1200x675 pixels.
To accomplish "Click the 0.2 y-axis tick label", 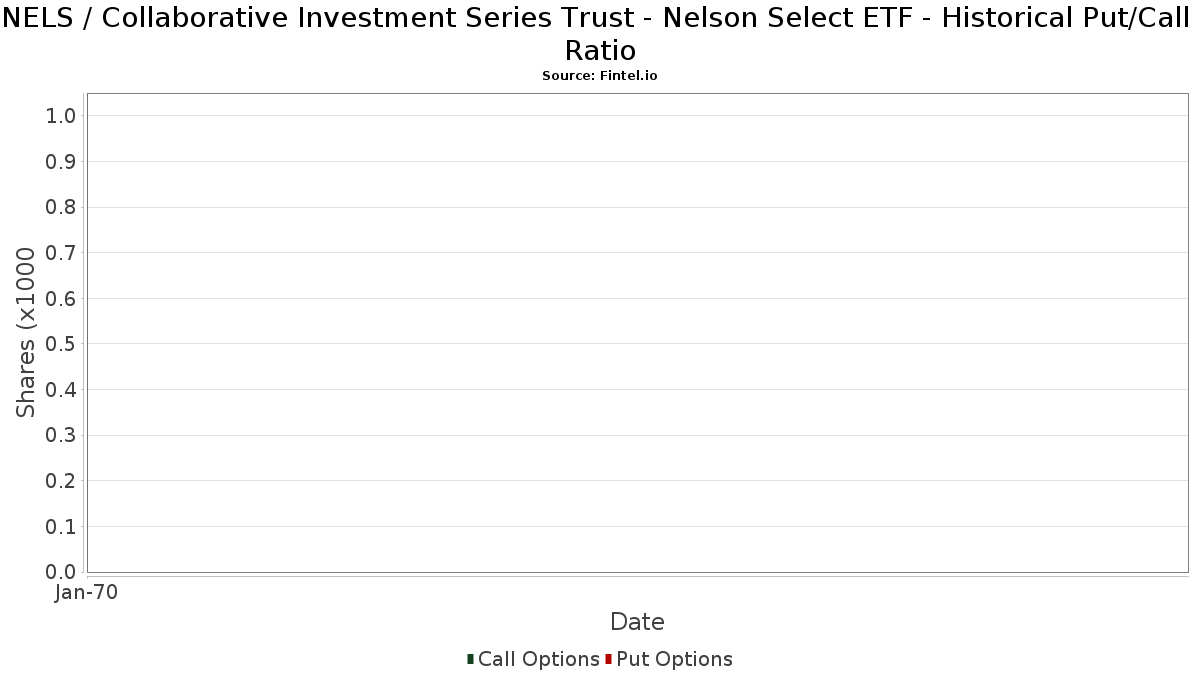I will pyautogui.click(x=61, y=481).
